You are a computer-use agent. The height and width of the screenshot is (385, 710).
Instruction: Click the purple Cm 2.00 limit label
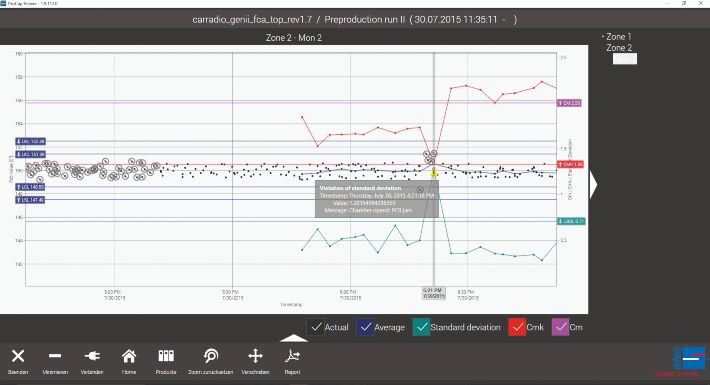pos(569,103)
